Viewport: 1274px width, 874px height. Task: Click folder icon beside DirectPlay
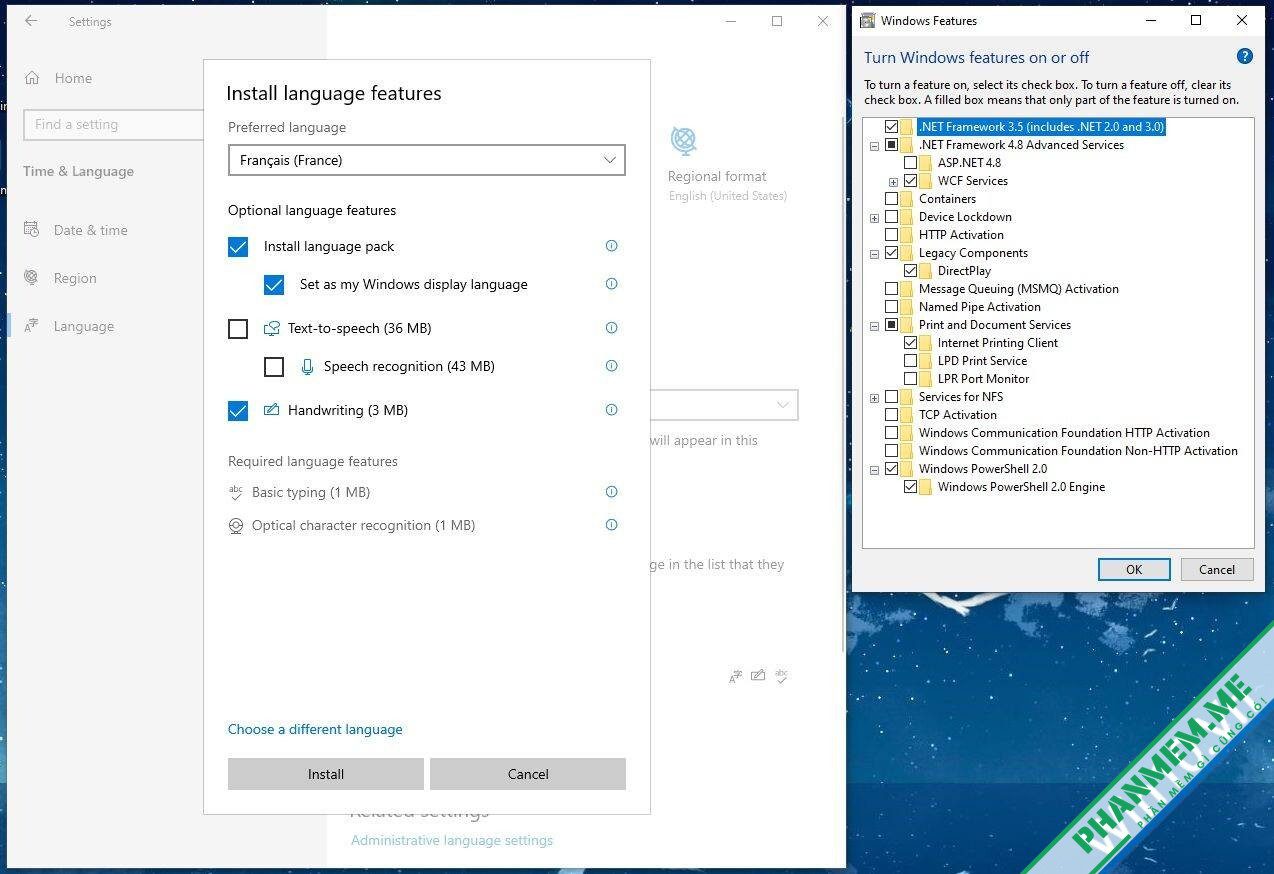pyautogui.click(x=925, y=271)
